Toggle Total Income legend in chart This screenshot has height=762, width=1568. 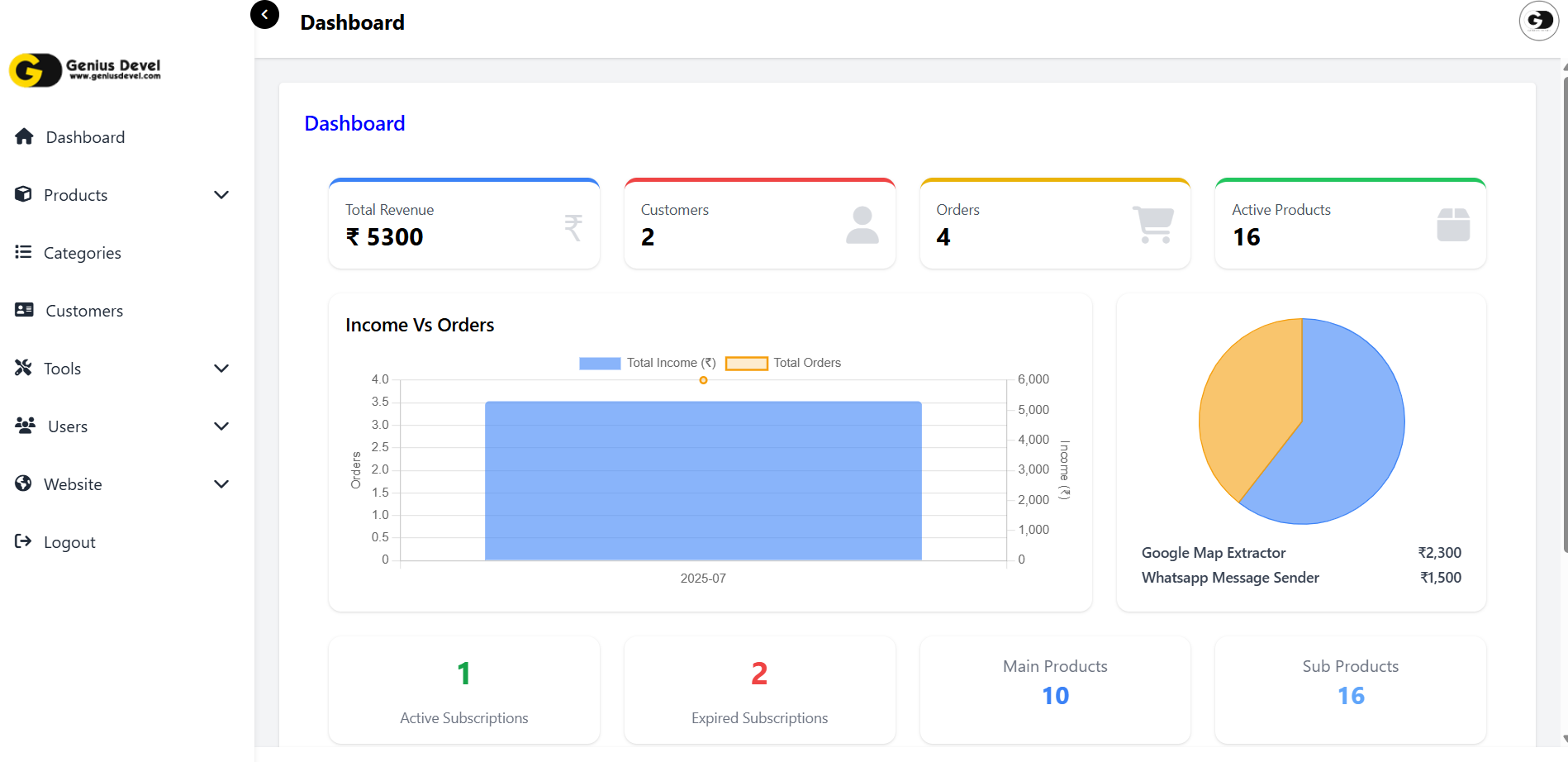tap(600, 363)
